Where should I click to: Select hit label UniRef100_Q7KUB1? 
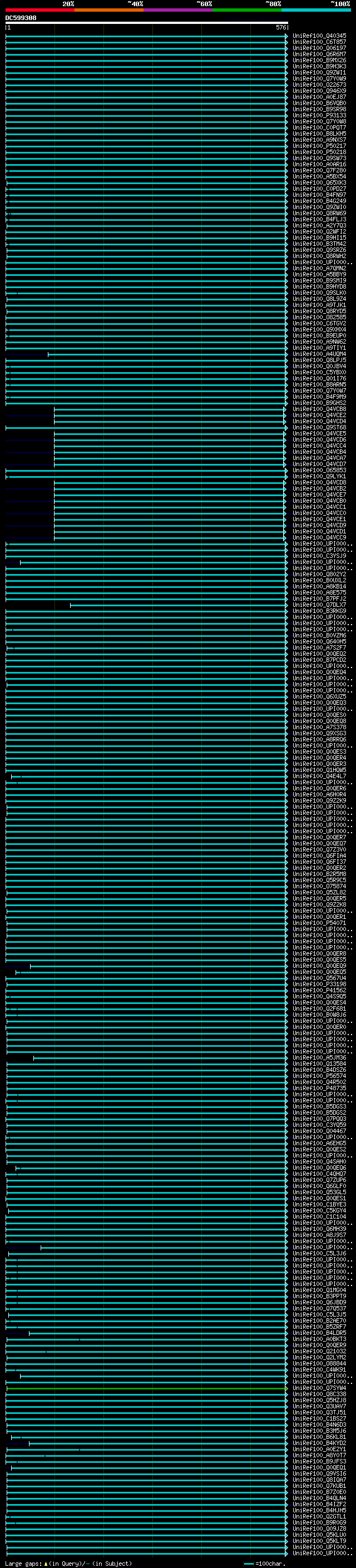pyautogui.click(x=319, y=1486)
